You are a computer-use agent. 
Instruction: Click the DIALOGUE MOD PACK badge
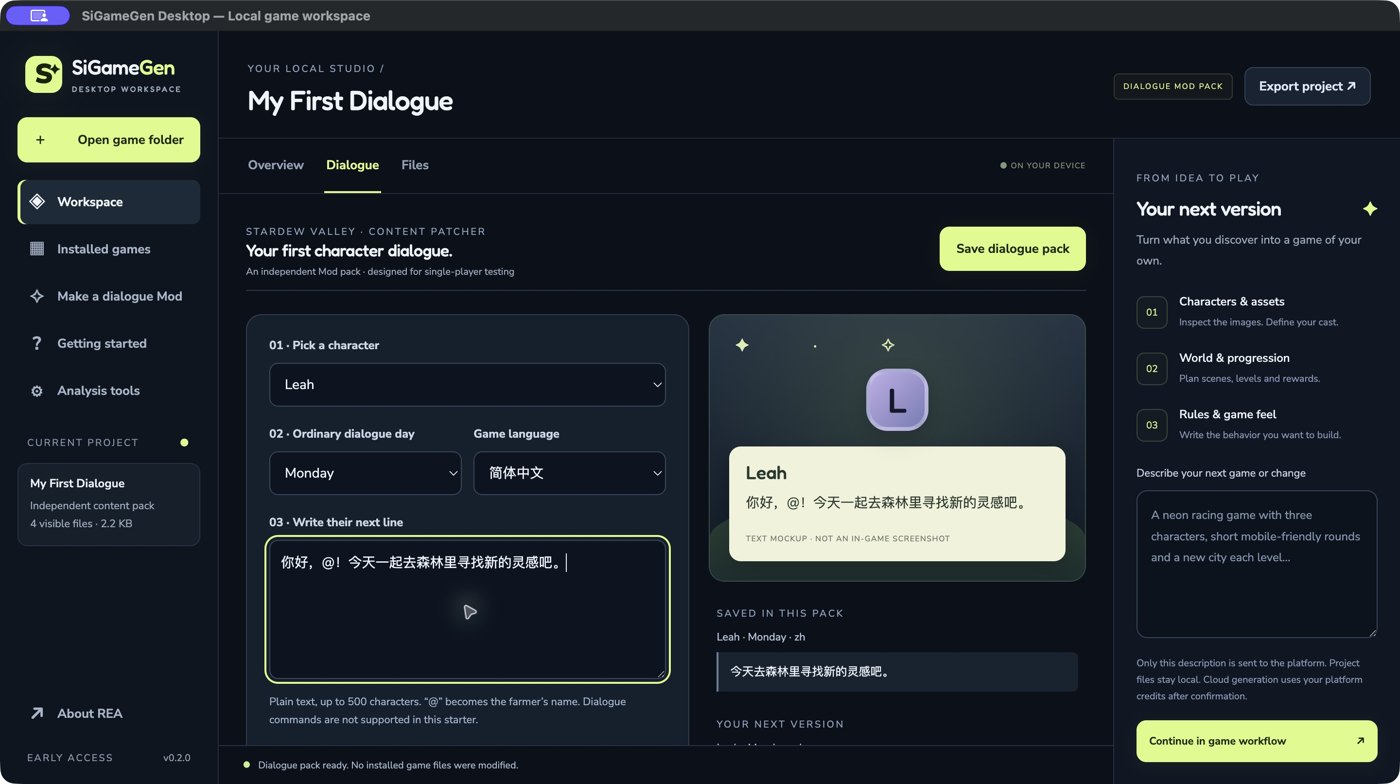tap(1173, 86)
